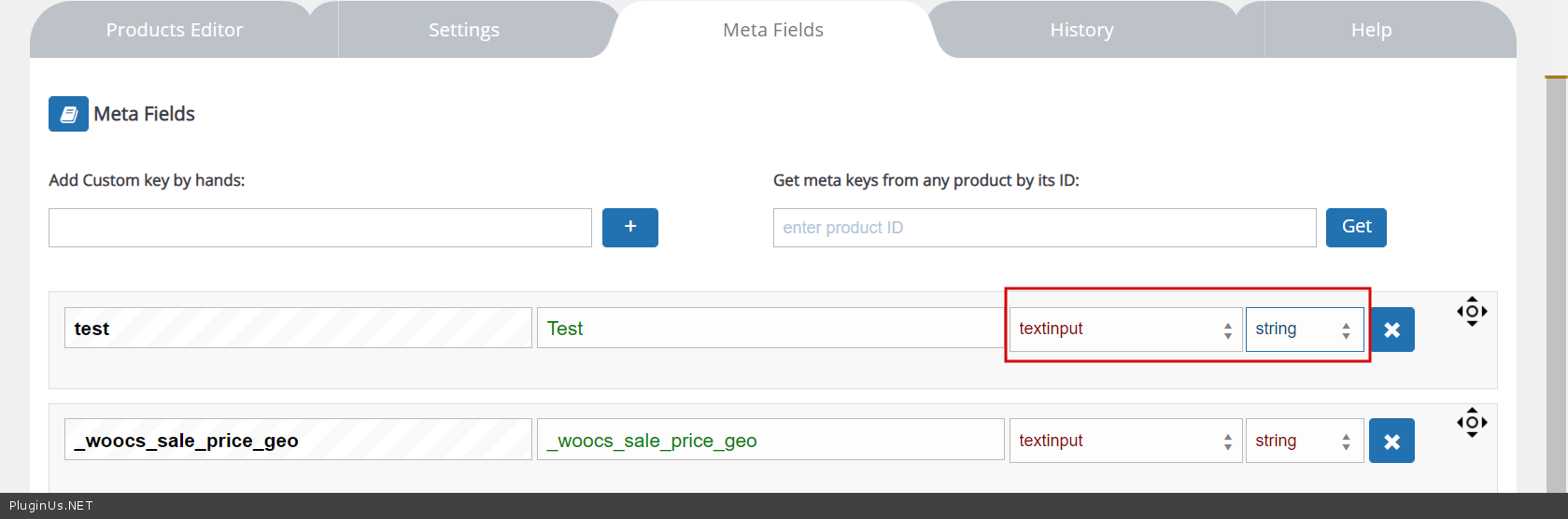Click the Get button
This screenshot has height=519, width=1568.
[x=1356, y=227]
